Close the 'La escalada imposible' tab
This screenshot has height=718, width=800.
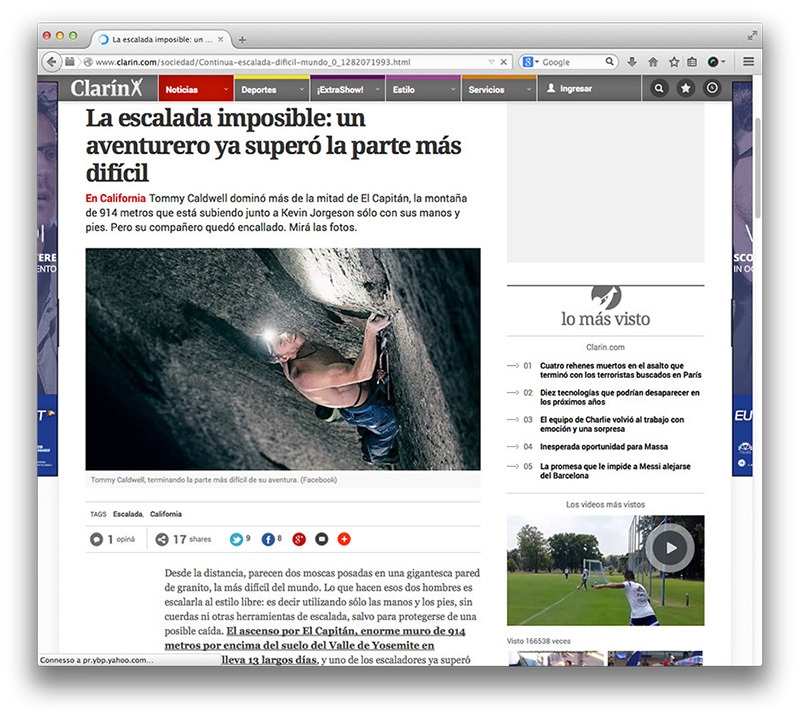(221, 39)
